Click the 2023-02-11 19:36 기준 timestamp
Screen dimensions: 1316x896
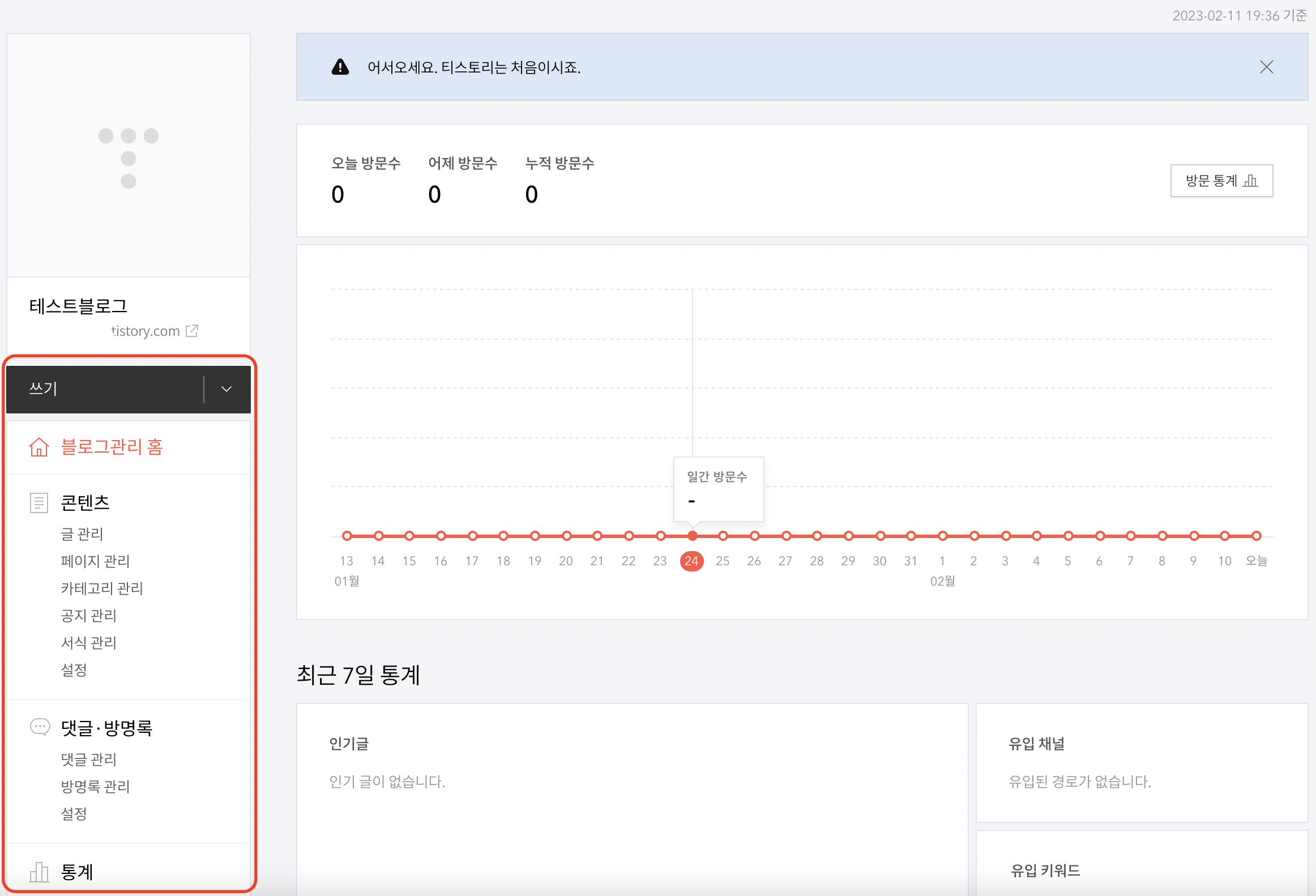1240,15
